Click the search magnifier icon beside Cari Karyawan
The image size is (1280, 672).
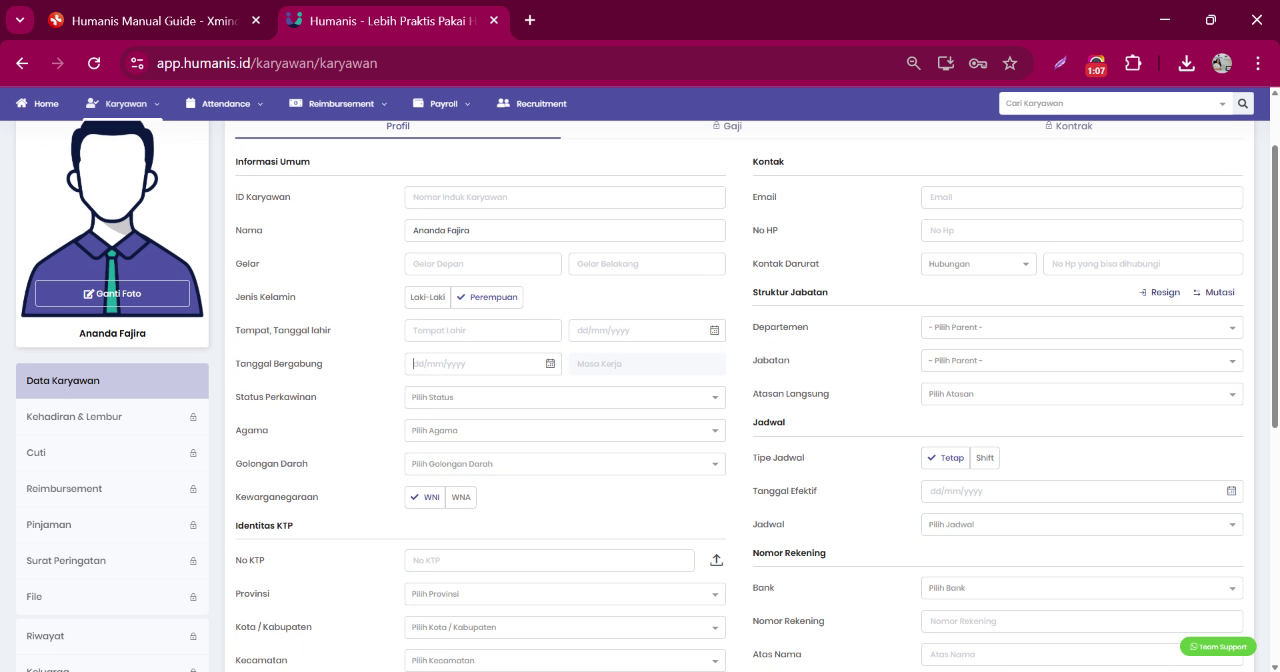pos(1243,103)
